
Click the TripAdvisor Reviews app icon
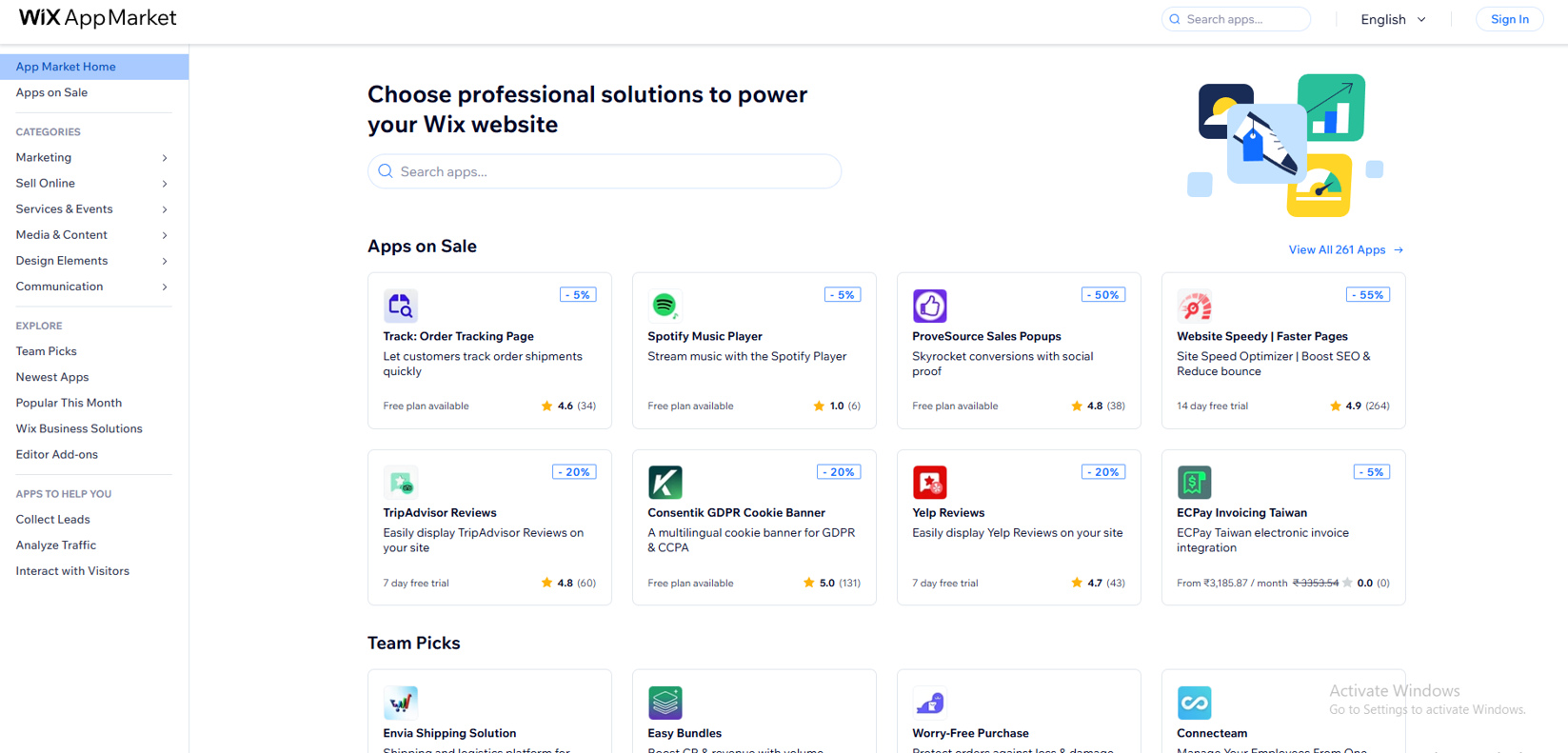click(400, 483)
